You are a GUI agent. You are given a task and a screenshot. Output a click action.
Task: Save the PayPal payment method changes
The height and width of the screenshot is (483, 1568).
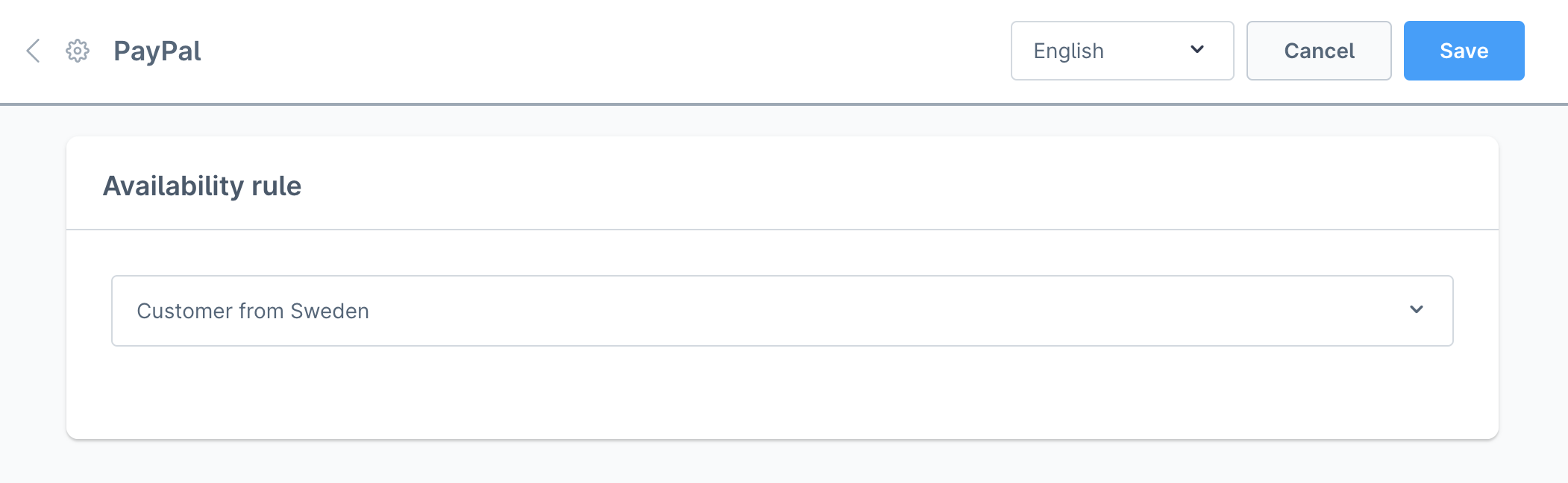pos(1463,51)
